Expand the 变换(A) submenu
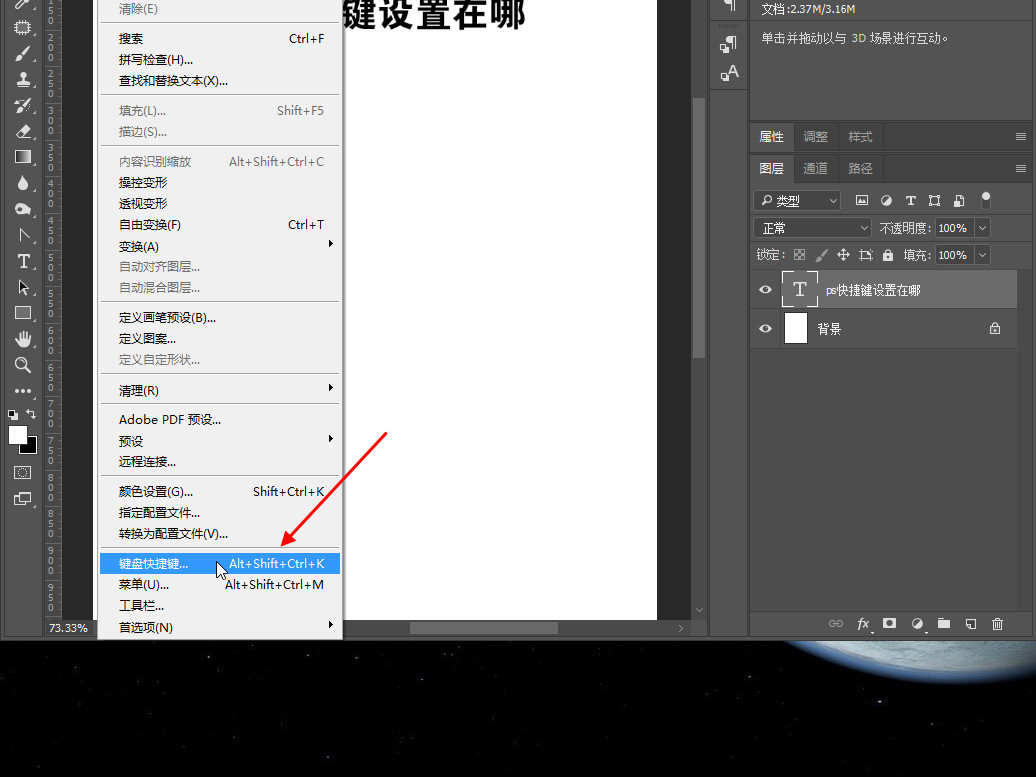The image size is (1036, 777). pyautogui.click(x=220, y=246)
